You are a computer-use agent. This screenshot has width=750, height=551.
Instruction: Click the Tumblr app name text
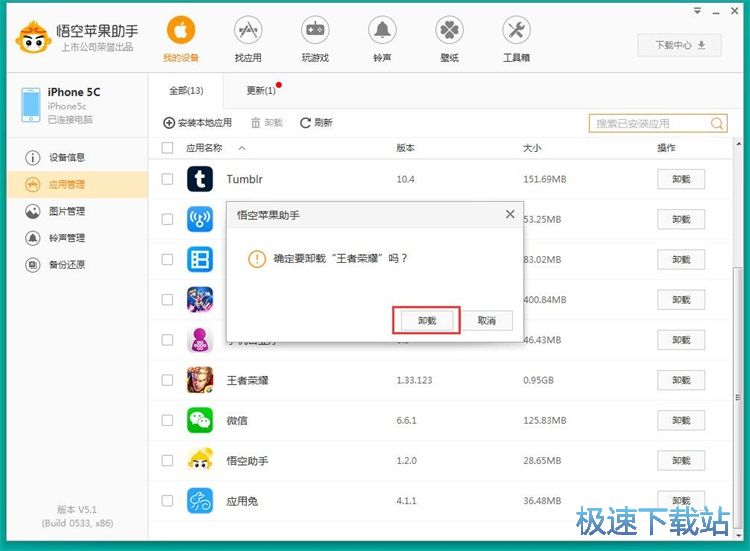(244, 179)
